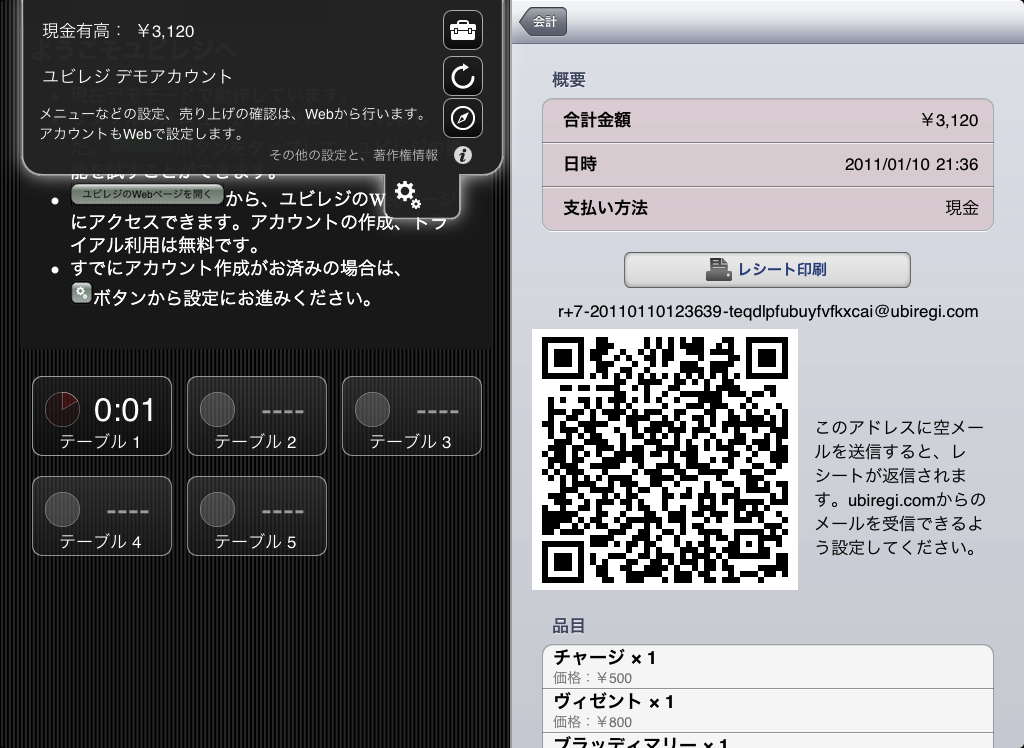Viewport: 1024px width, 748px height.
Task: Tap the Web settings description text
Action: [x=233, y=123]
